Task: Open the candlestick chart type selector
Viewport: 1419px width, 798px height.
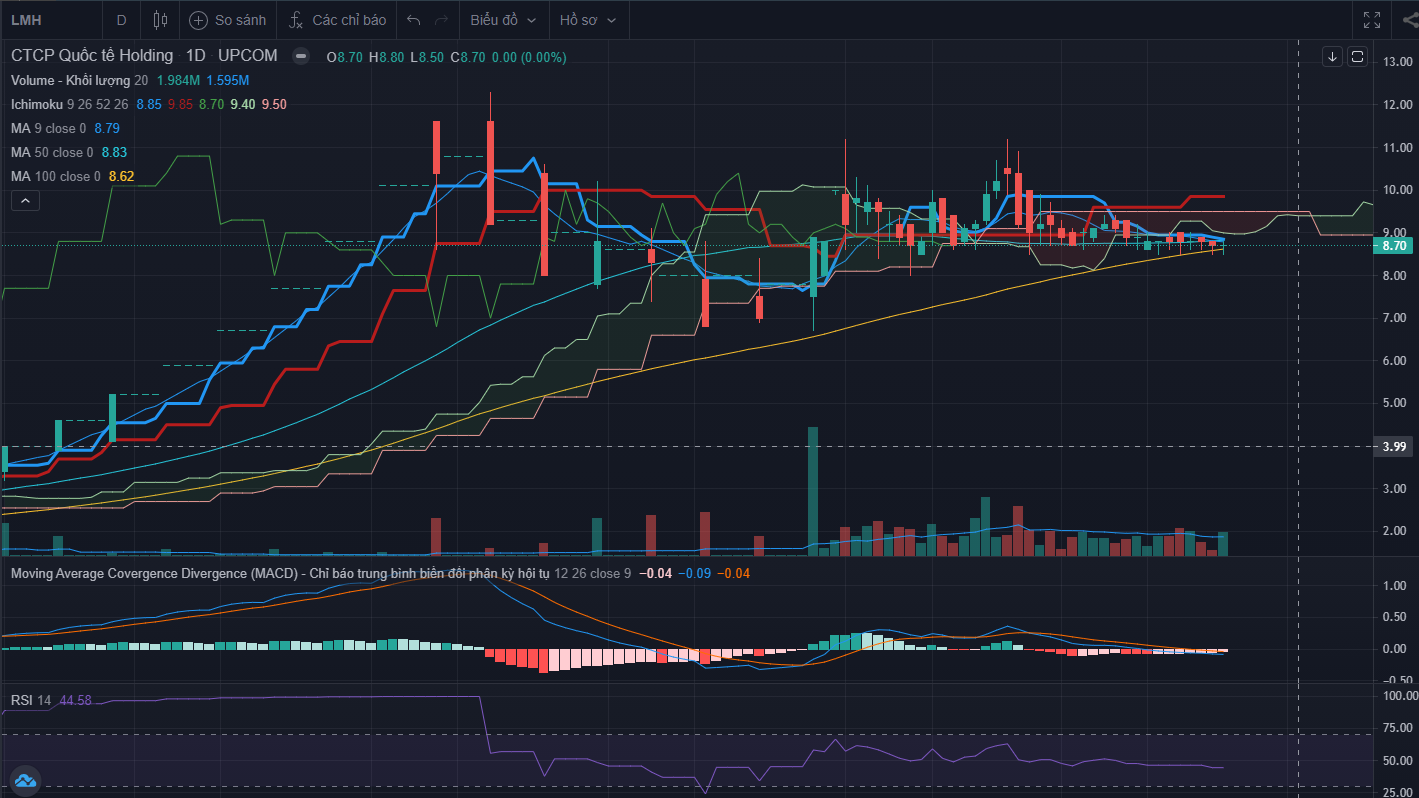Action: (161, 20)
